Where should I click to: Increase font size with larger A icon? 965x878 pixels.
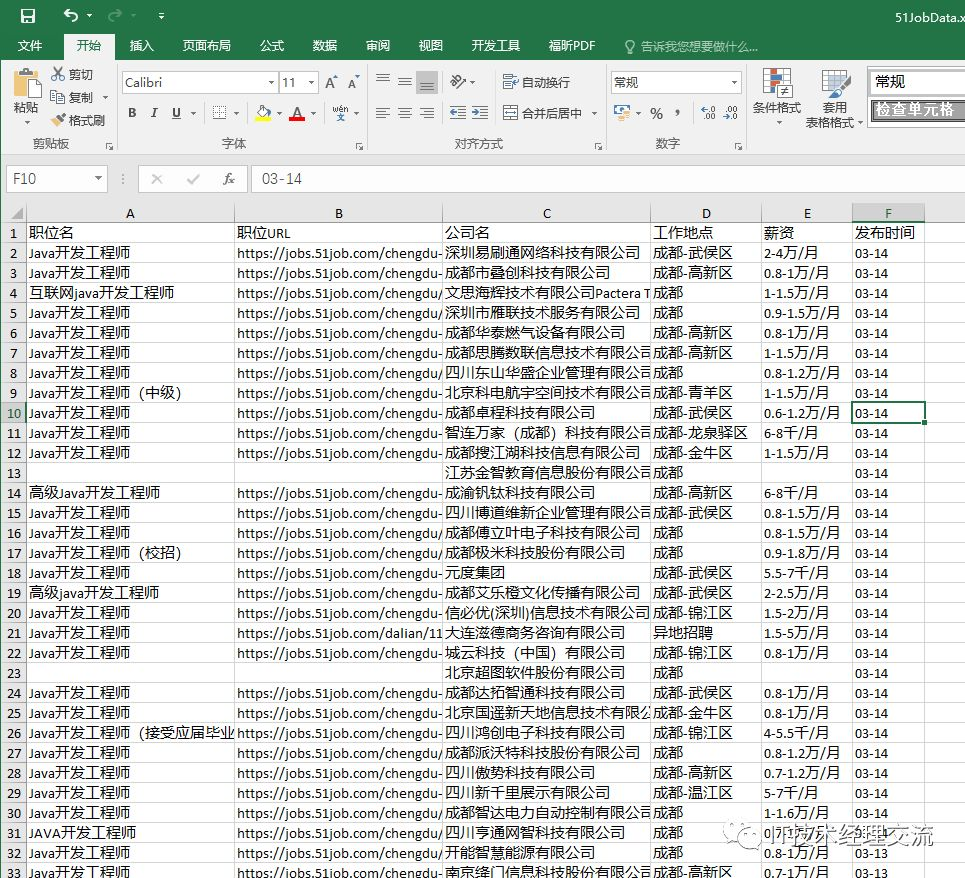331,82
